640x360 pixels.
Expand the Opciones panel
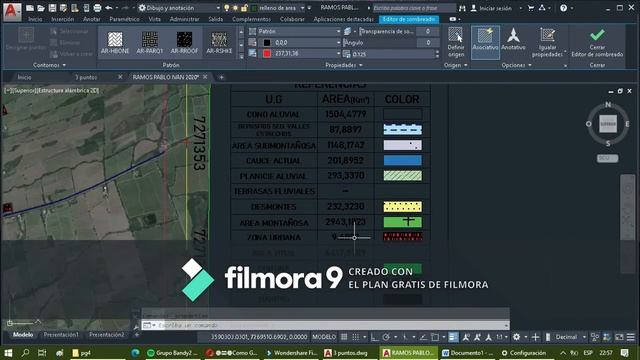(516, 65)
